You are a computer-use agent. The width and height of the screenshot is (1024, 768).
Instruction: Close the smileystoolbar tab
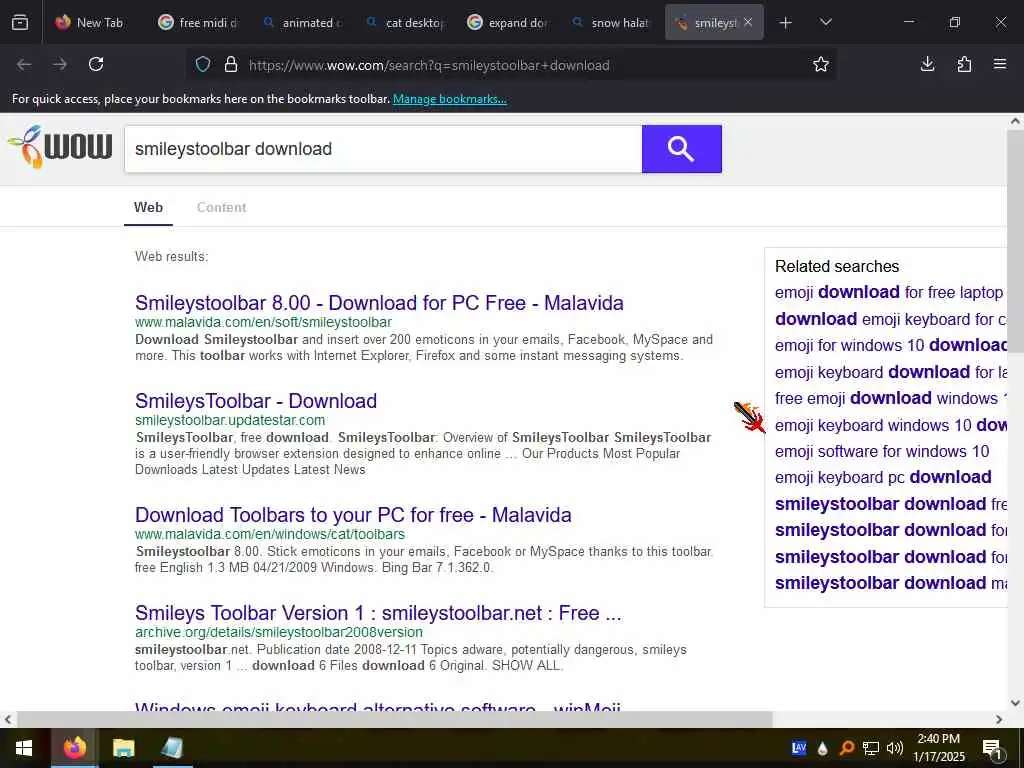pyautogui.click(x=748, y=22)
